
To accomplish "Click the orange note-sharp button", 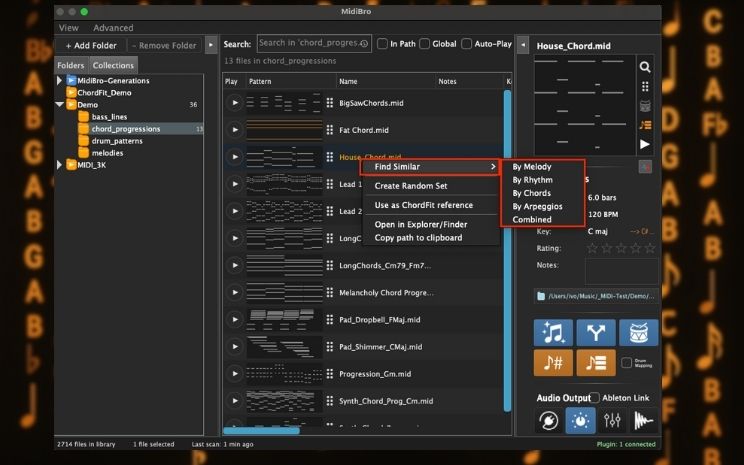I will tap(553, 363).
